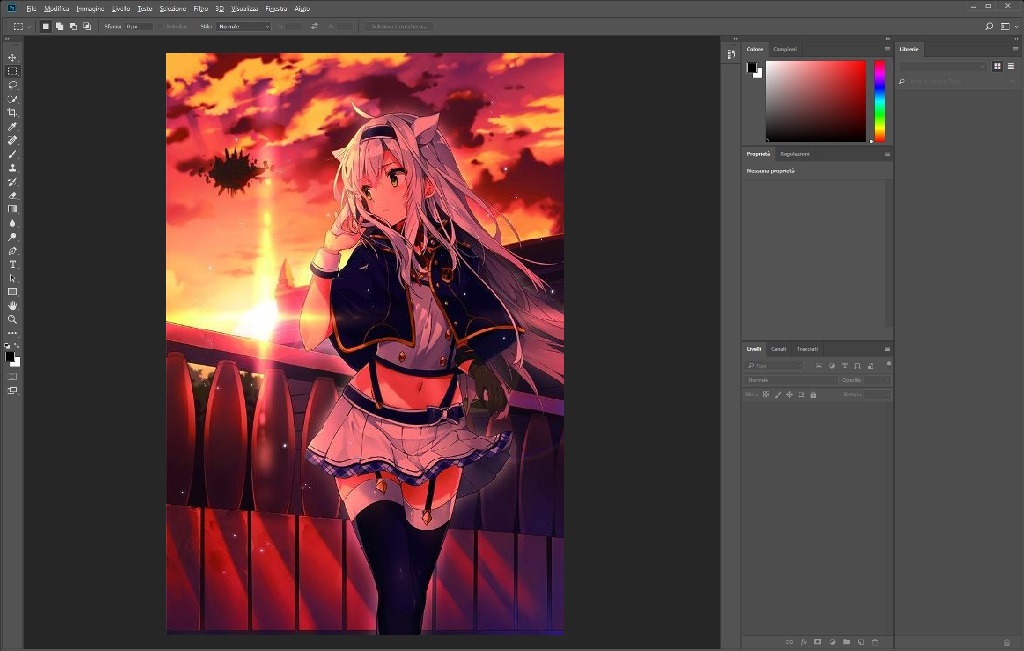This screenshot has height=651, width=1024.
Task: Choose Add to selection mode
Action: click(59, 26)
